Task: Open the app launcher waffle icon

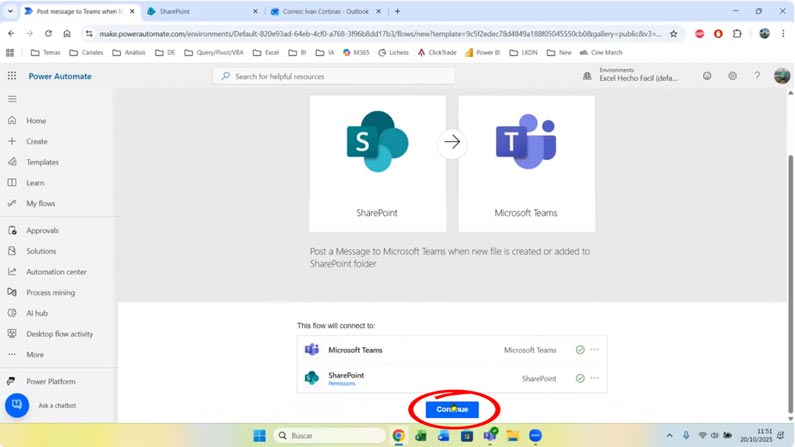Action: point(12,76)
